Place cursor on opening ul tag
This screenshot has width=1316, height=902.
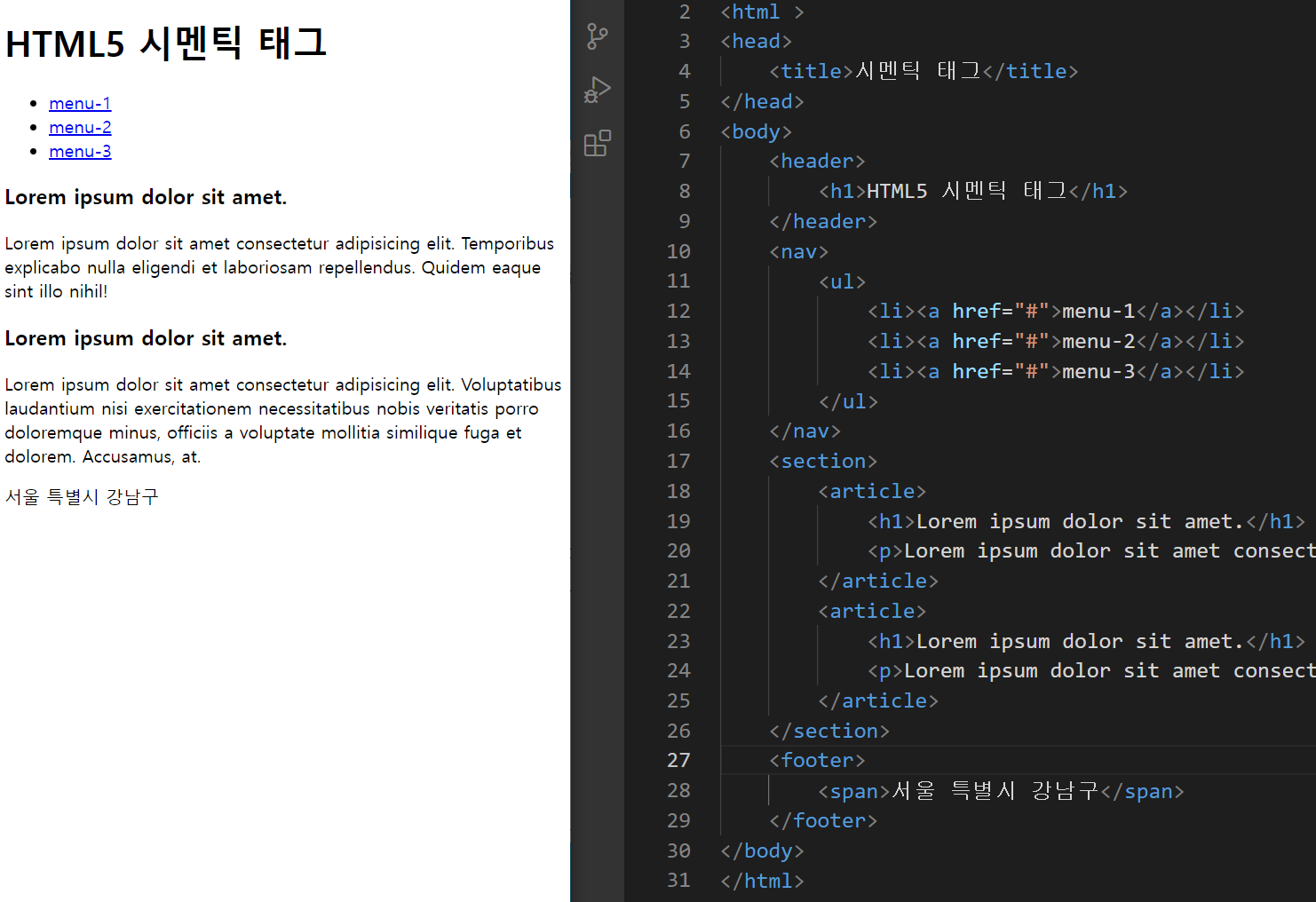coord(842,281)
